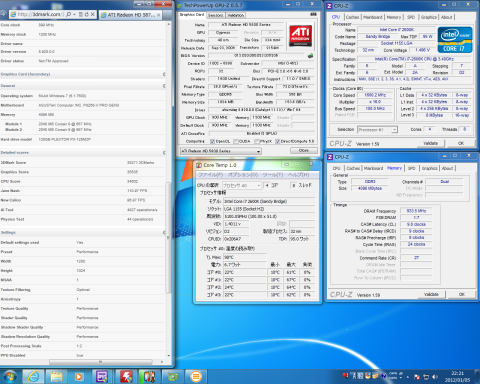Open Internet Explorer from the taskbar

[x=33, y=377]
